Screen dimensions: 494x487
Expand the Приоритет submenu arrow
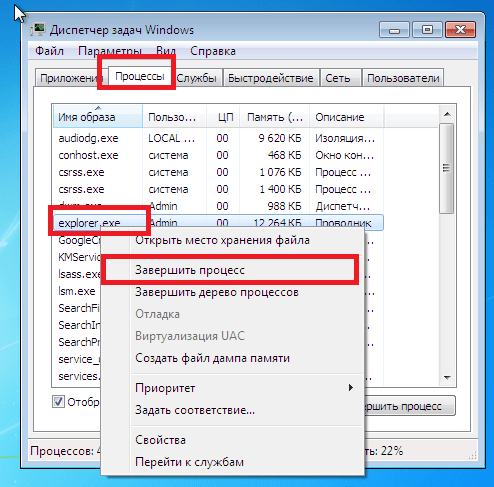(351, 388)
